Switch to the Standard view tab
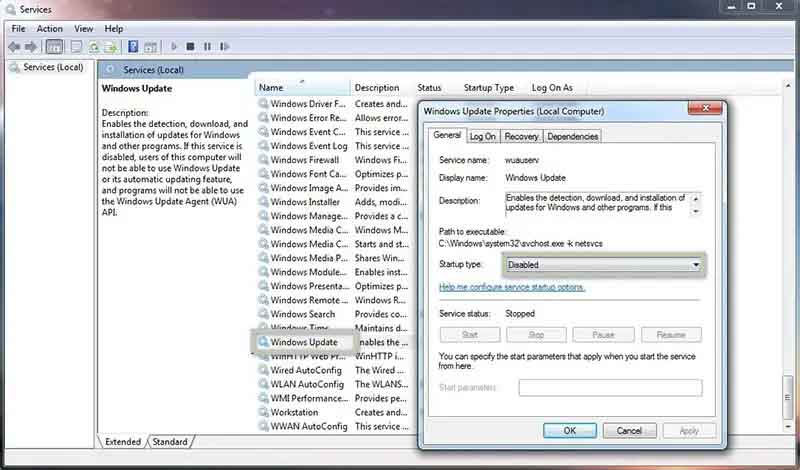The width and height of the screenshot is (800, 470). [x=170, y=441]
